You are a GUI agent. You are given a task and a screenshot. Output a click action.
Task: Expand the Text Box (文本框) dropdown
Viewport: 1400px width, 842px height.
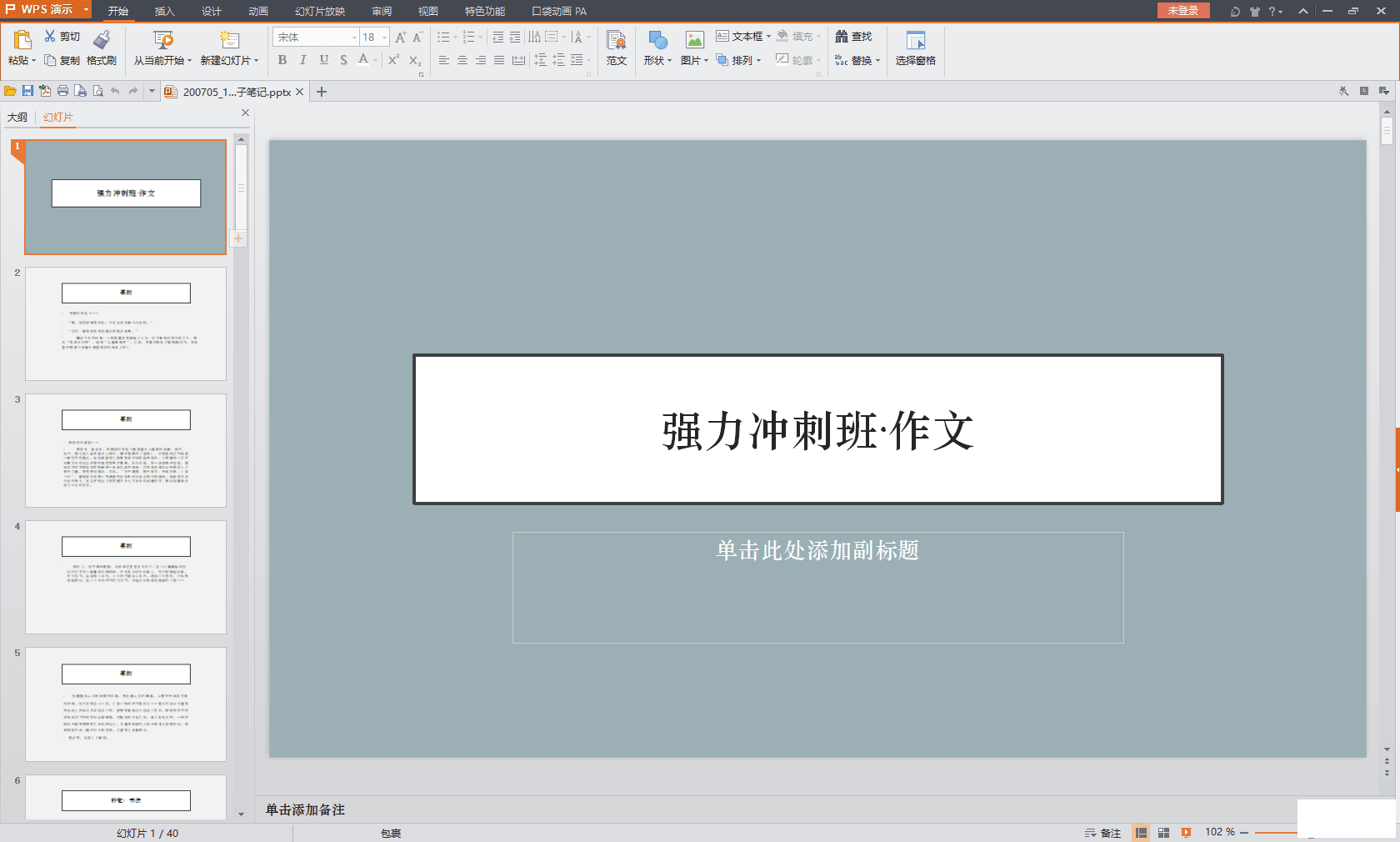pos(768,37)
